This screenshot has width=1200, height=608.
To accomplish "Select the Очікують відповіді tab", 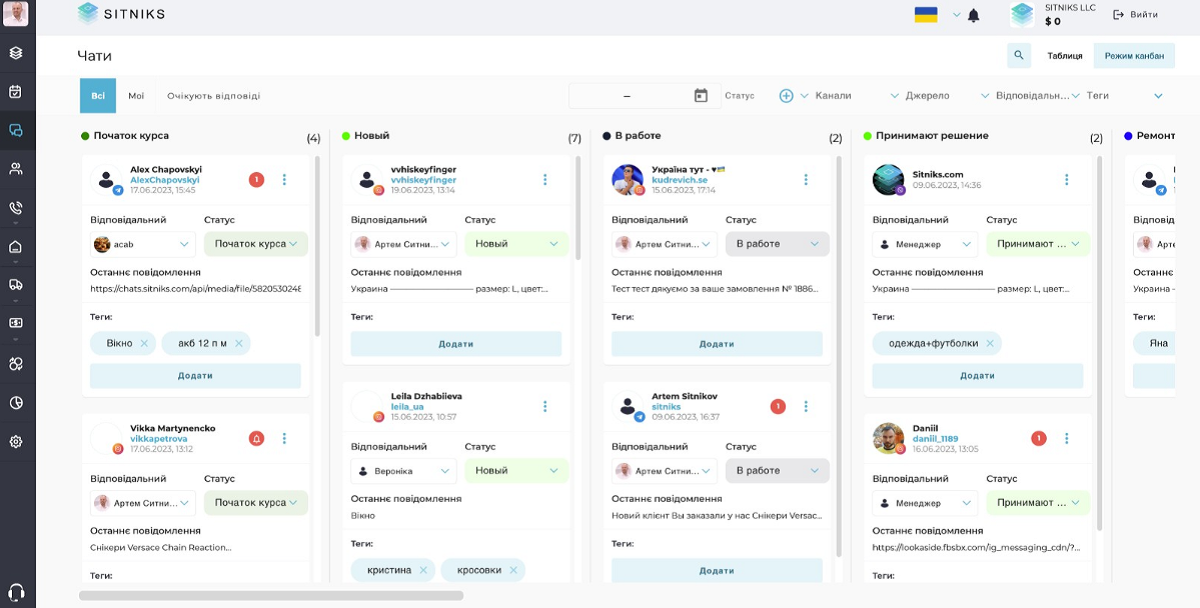I will click(x=214, y=96).
